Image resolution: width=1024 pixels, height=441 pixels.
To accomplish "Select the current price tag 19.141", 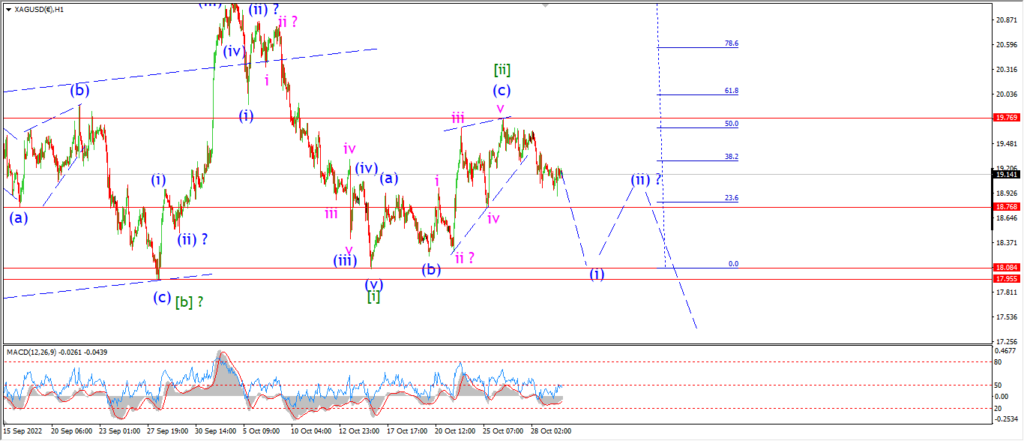I will click(1004, 174).
